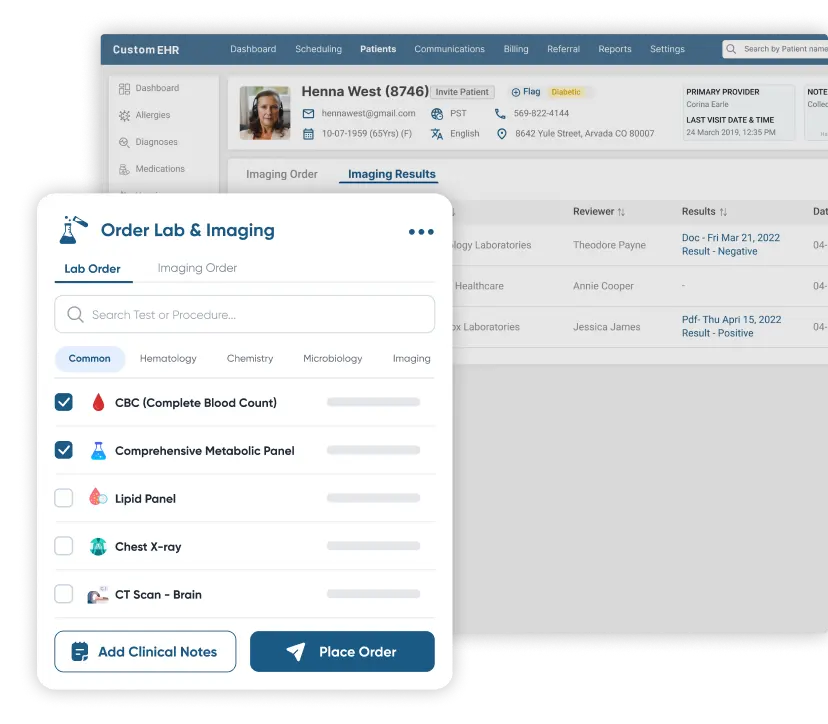Click the Allergies icon in the sidebar
Image resolution: width=828 pixels, height=724 pixels.
[x=124, y=115]
